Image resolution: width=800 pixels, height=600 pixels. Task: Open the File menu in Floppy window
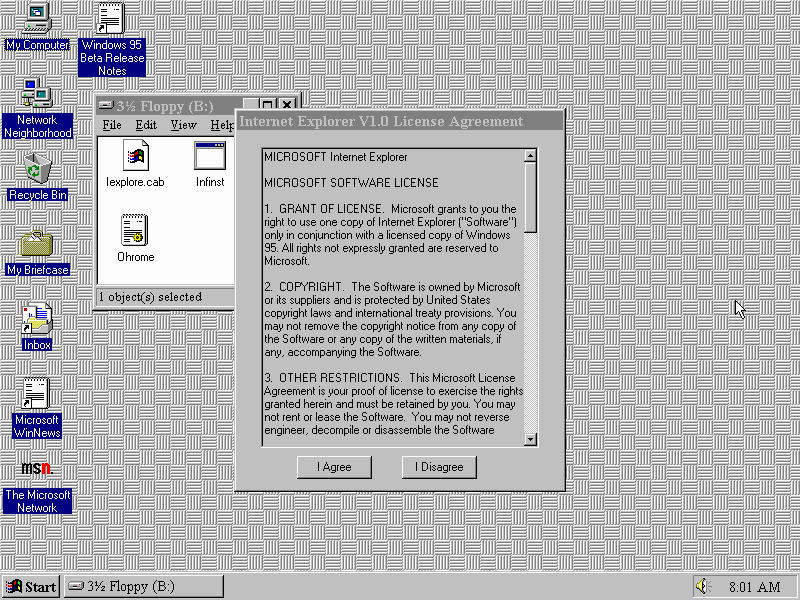tap(112, 125)
